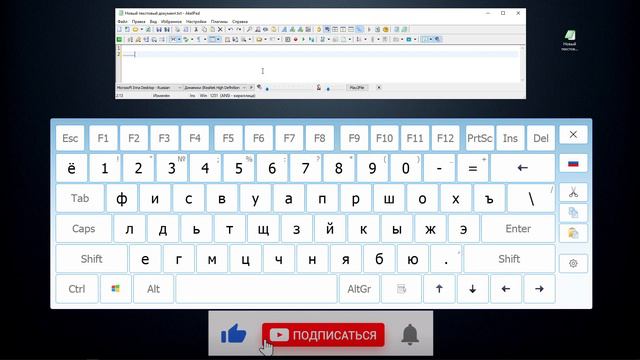This screenshot has width=640, height=360.
Task: Click the 1251 (ANSI - кириллица) status entry
Action: pyautogui.click(x=233, y=96)
